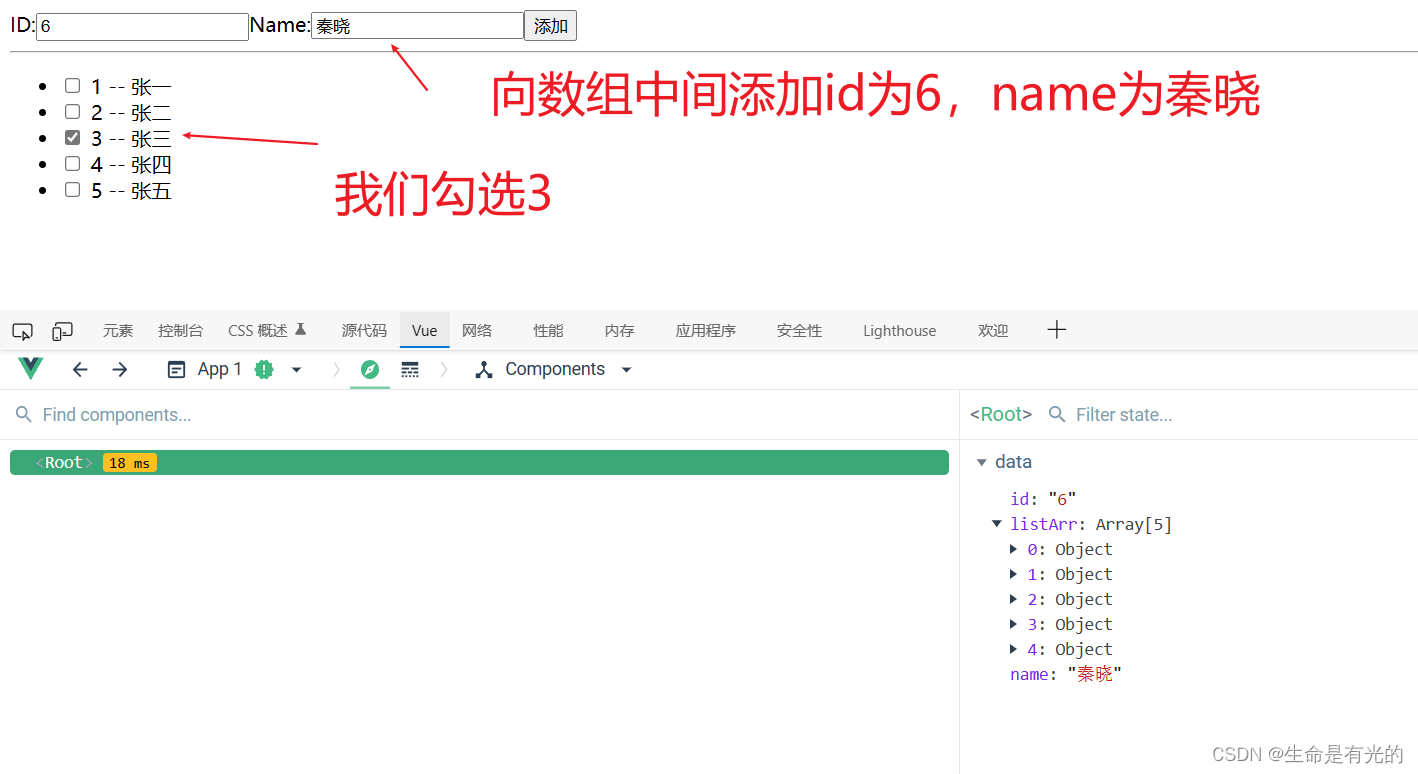Image resolution: width=1418 pixels, height=774 pixels.
Task: Click the Vue logo icon
Action: [x=31, y=369]
